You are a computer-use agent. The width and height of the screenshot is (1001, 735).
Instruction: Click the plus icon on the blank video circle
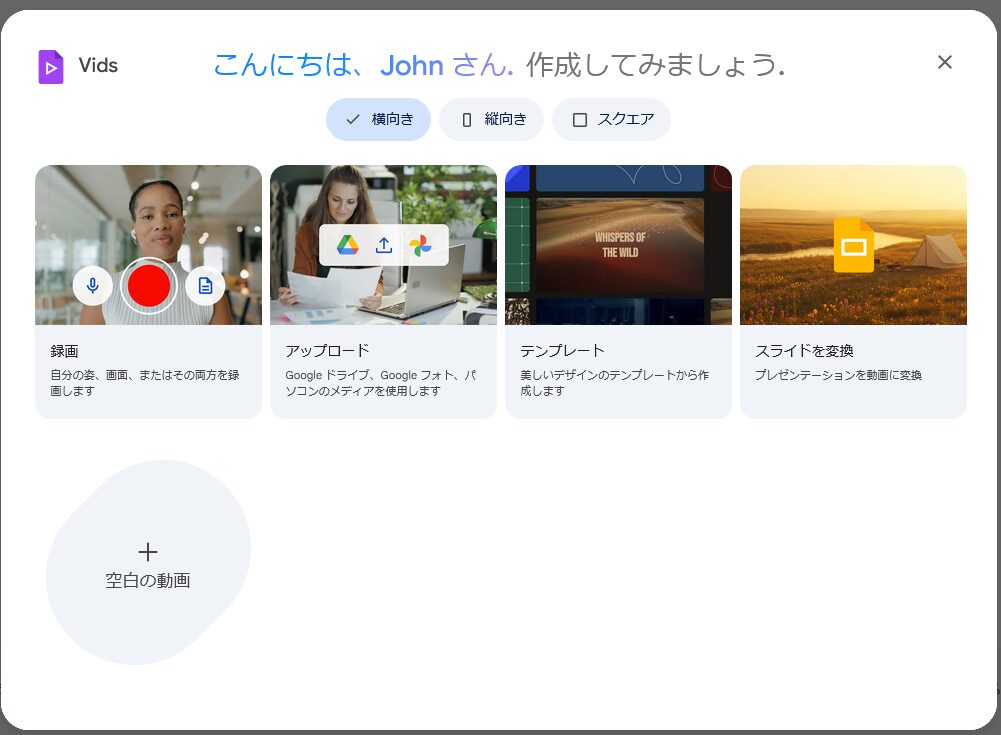pyautogui.click(x=147, y=551)
